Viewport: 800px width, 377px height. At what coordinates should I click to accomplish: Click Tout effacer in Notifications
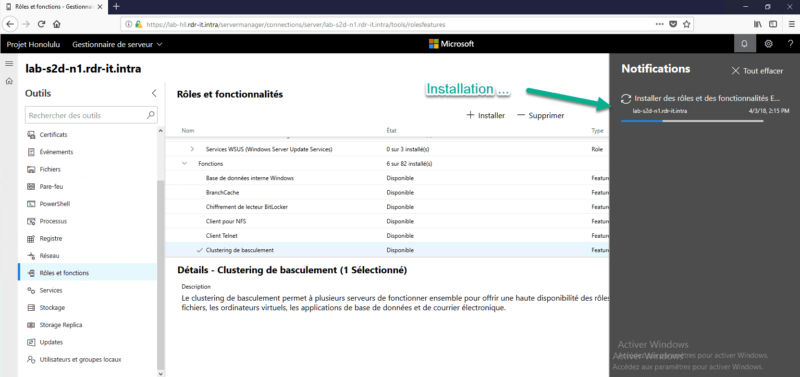pyautogui.click(x=757, y=71)
